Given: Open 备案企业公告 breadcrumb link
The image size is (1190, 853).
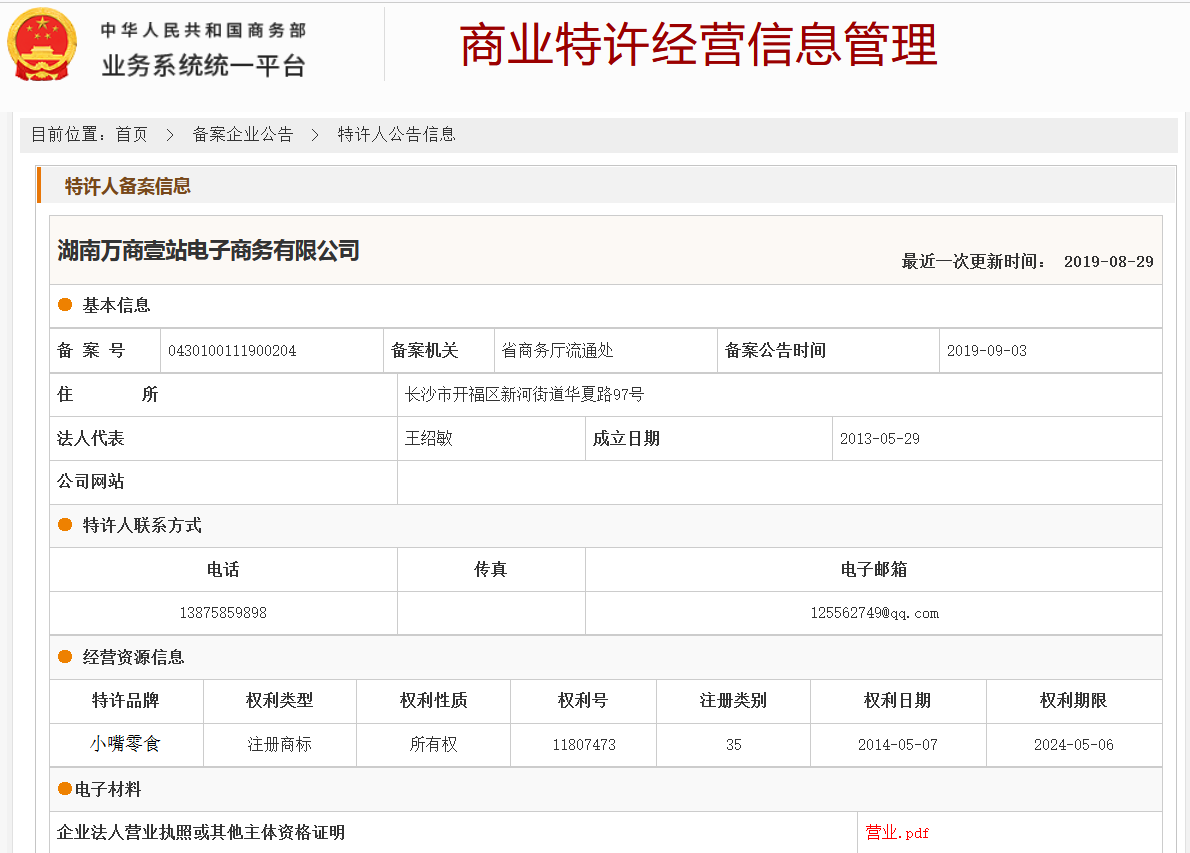Looking at the screenshot, I should tap(243, 134).
